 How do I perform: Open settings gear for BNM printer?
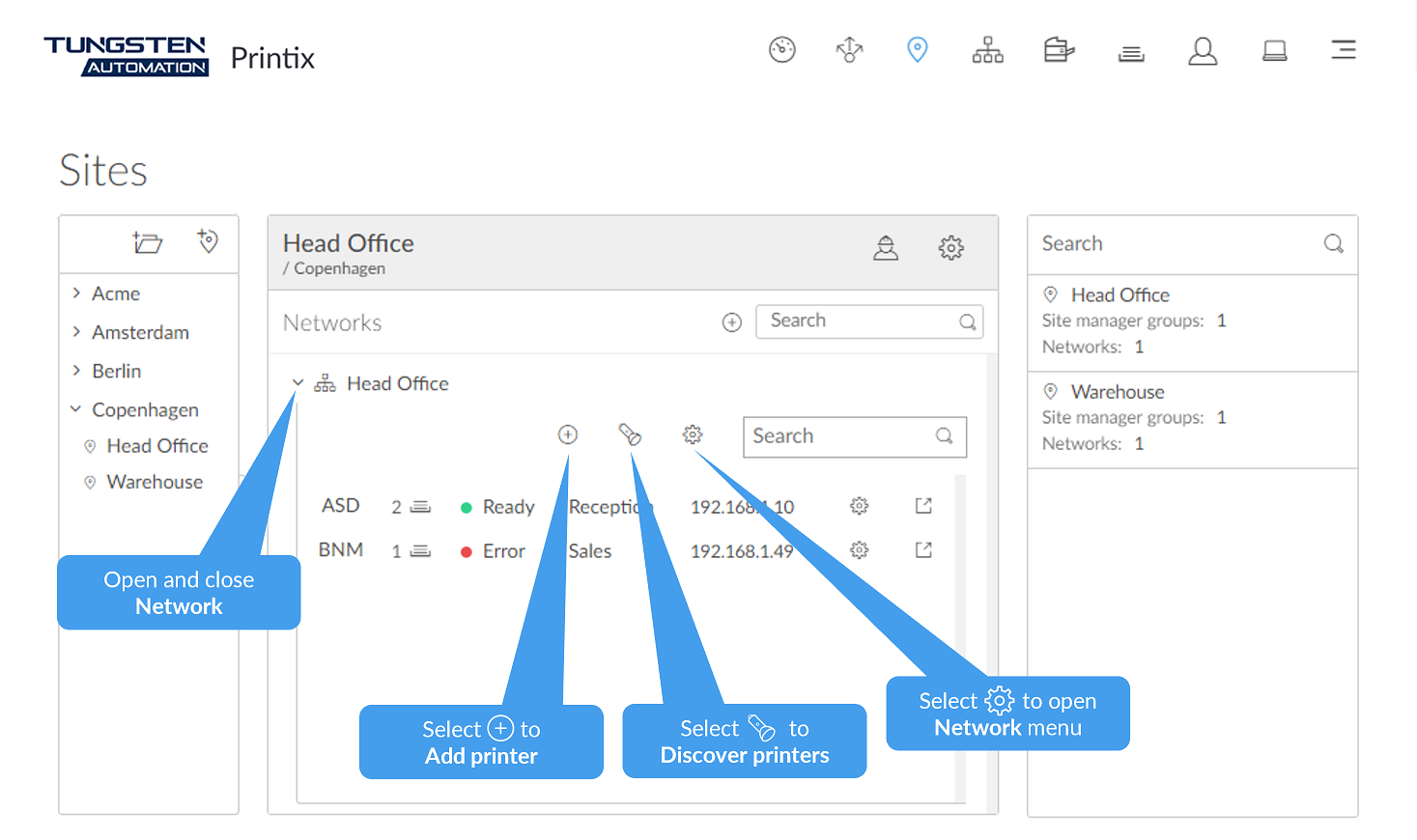pyautogui.click(x=859, y=550)
